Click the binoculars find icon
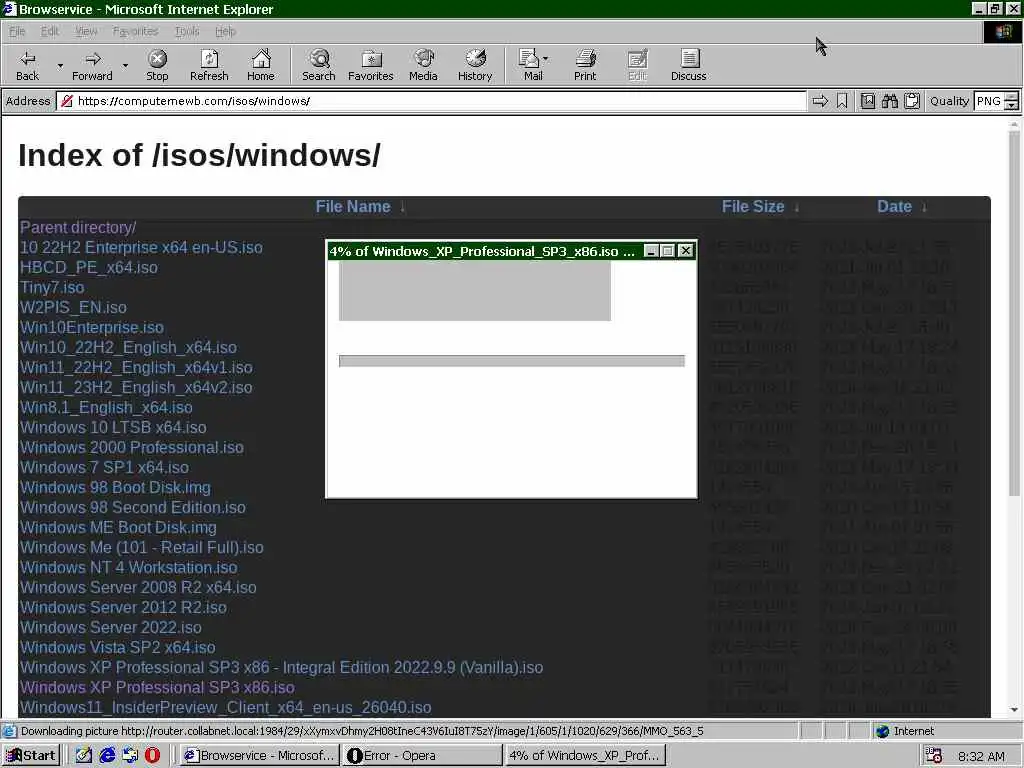This screenshot has width=1024, height=768. (889, 101)
